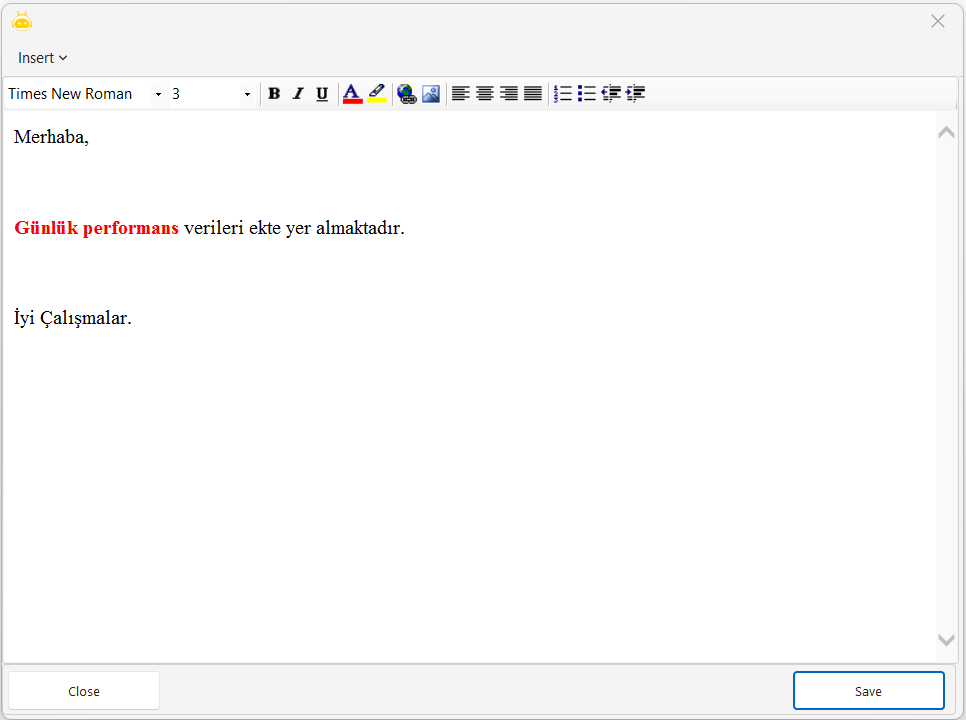Insert an image using the picture icon

tap(431, 94)
